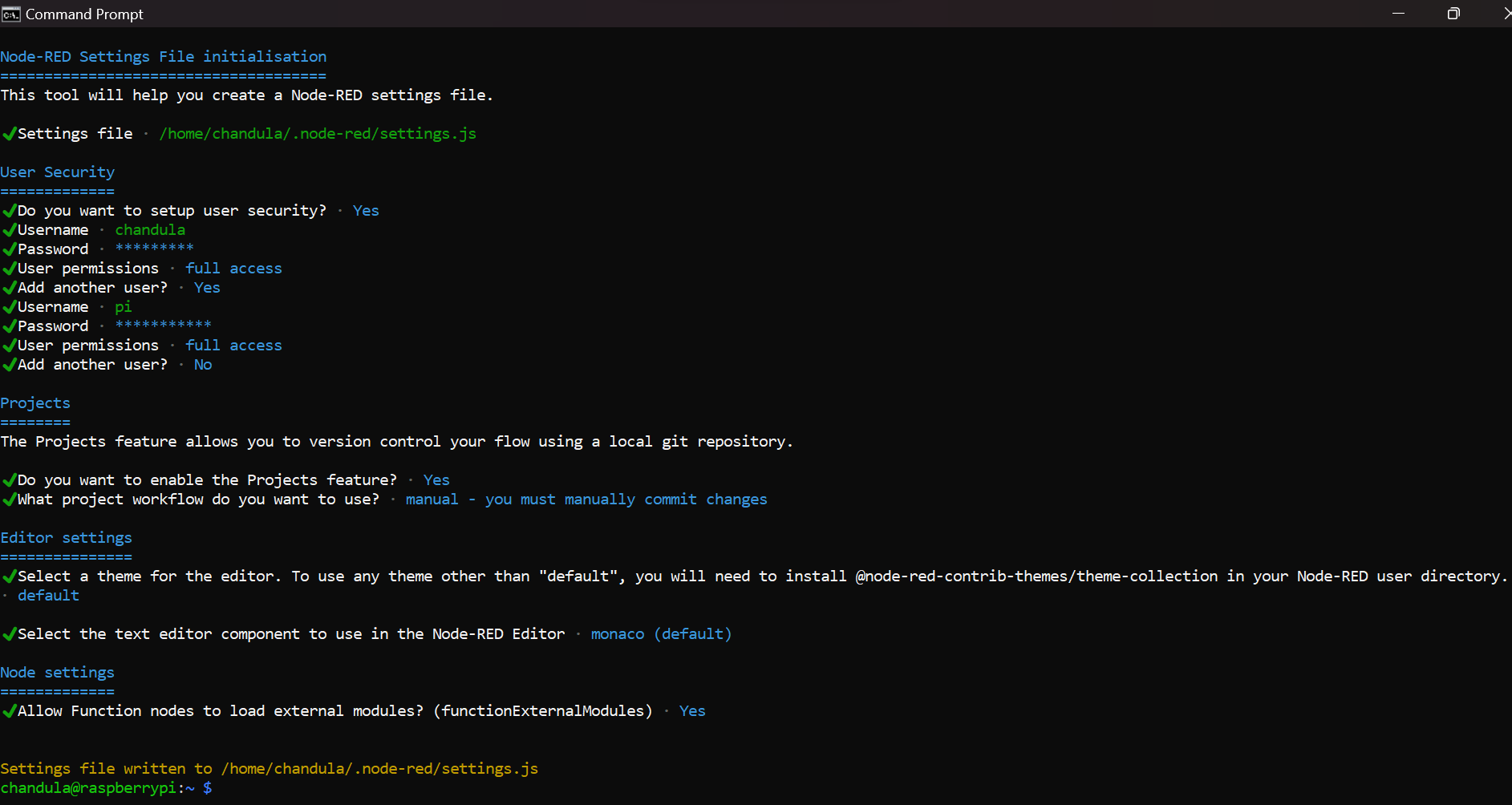This screenshot has height=805, width=1512.
Task: Click the 'monaco (default)' editor value
Action: tap(662, 633)
